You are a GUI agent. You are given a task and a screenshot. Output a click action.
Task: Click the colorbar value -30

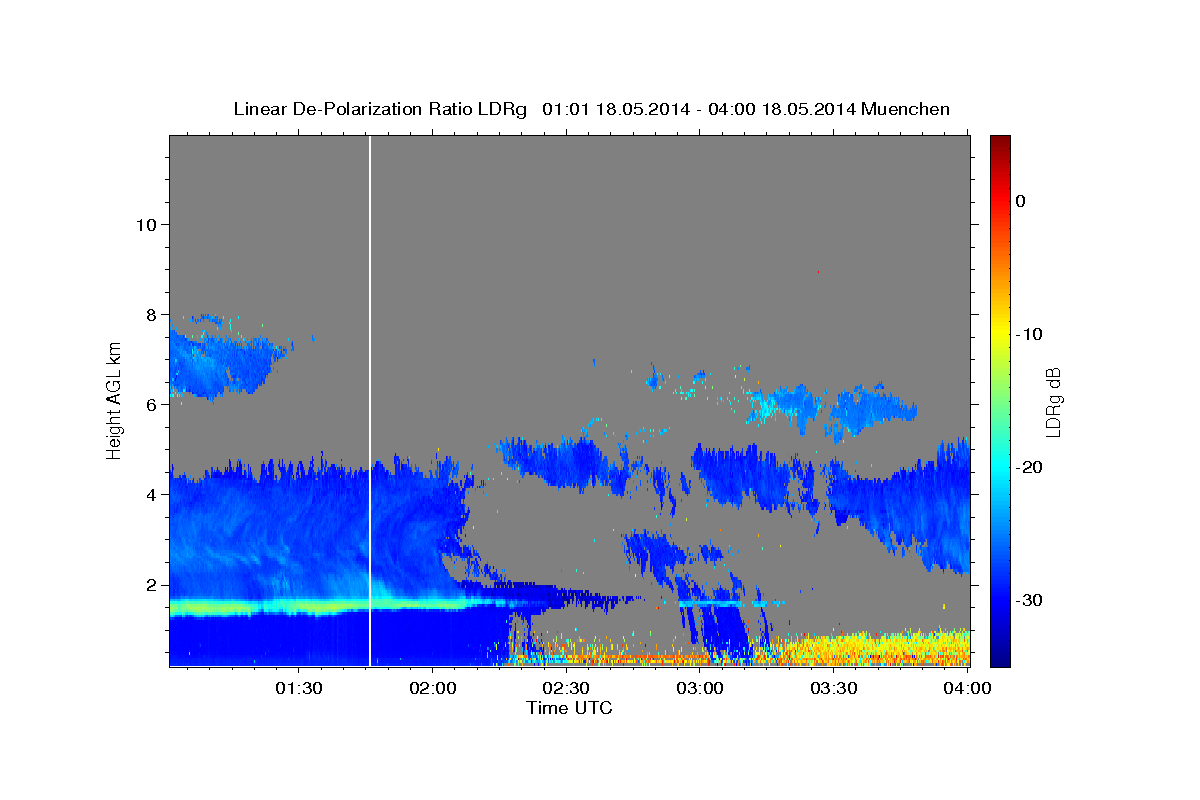1029,600
